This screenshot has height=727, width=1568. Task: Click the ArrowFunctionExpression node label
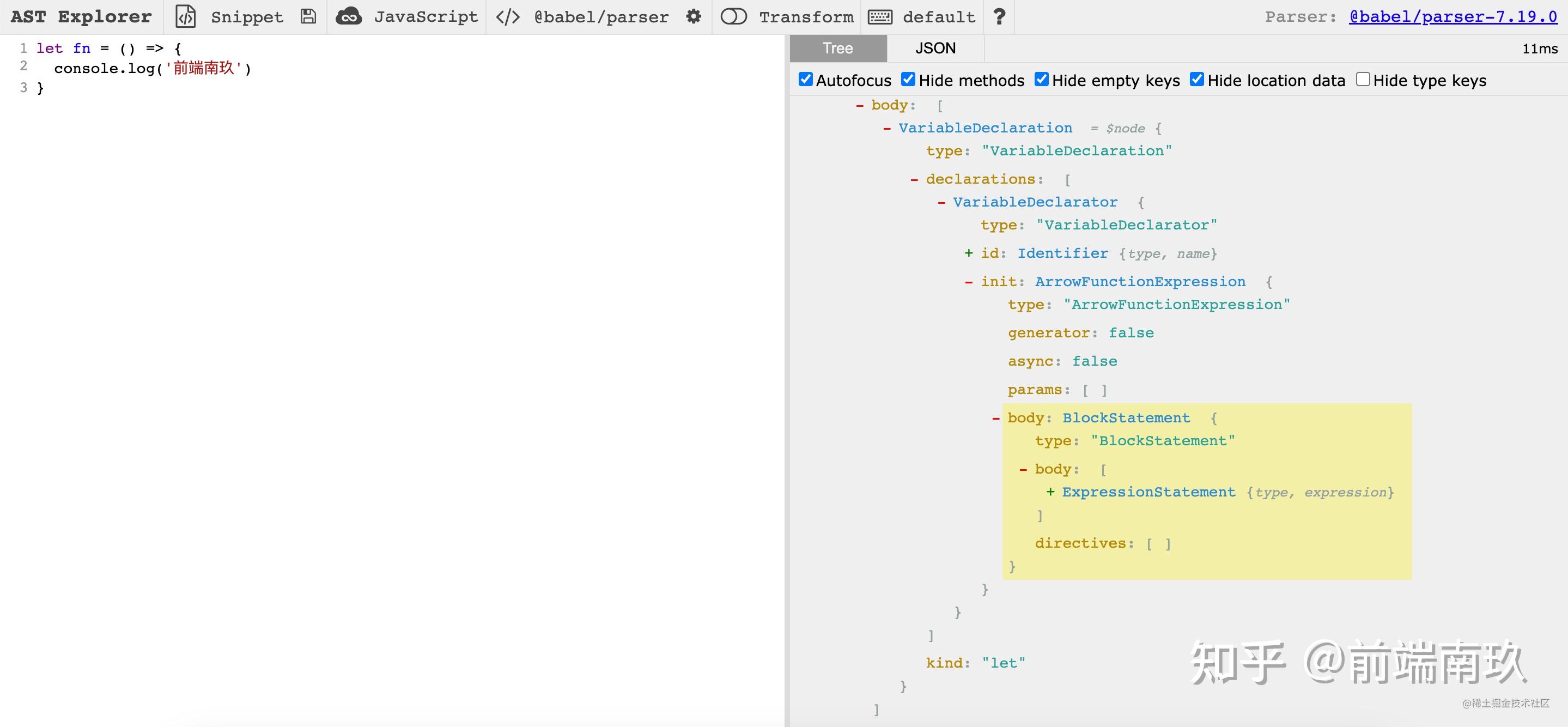coord(1139,281)
